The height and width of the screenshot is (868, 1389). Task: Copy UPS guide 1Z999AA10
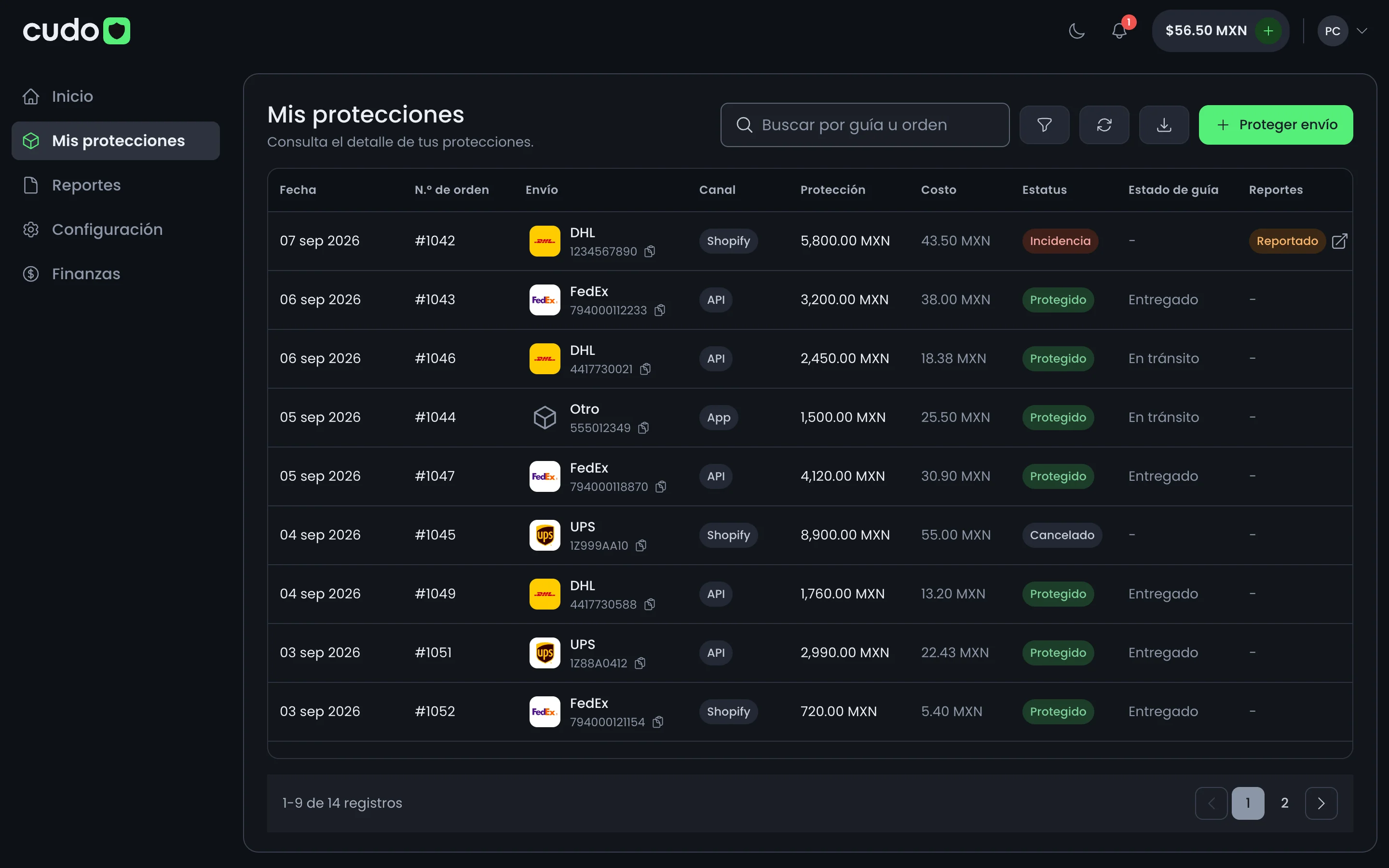[x=641, y=545]
